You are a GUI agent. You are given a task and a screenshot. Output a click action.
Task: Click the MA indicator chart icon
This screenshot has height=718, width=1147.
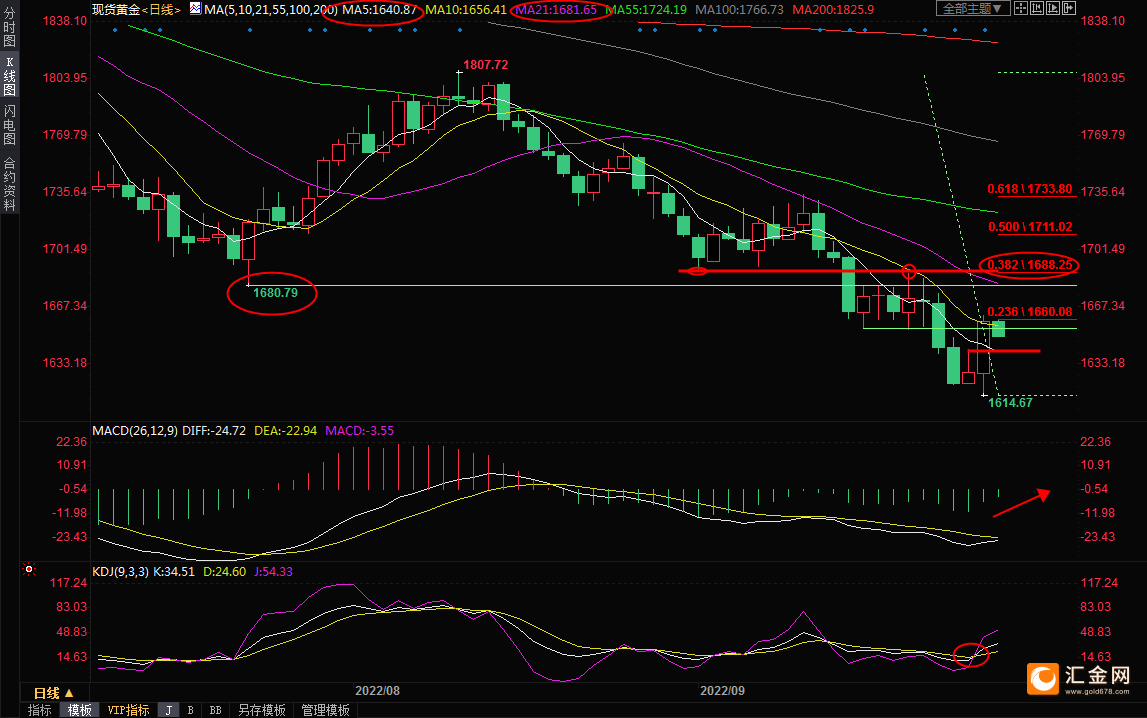[196, 9]
